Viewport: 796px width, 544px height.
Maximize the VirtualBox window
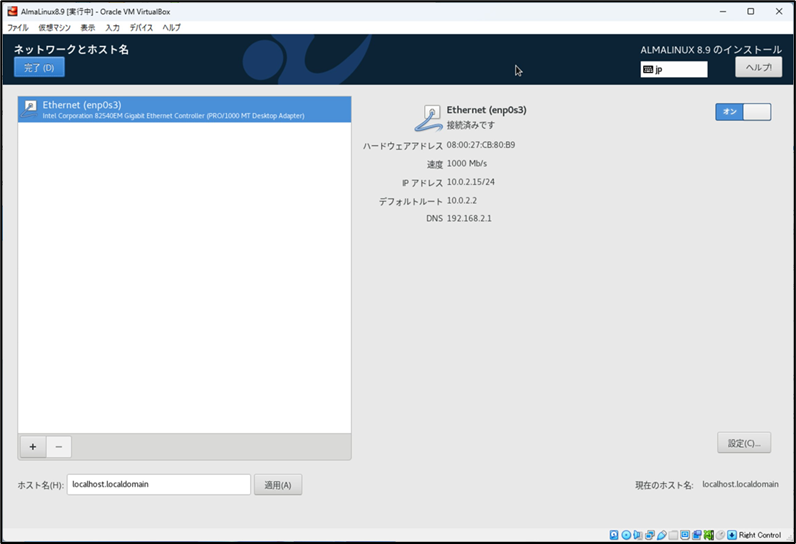pos(750,11)
